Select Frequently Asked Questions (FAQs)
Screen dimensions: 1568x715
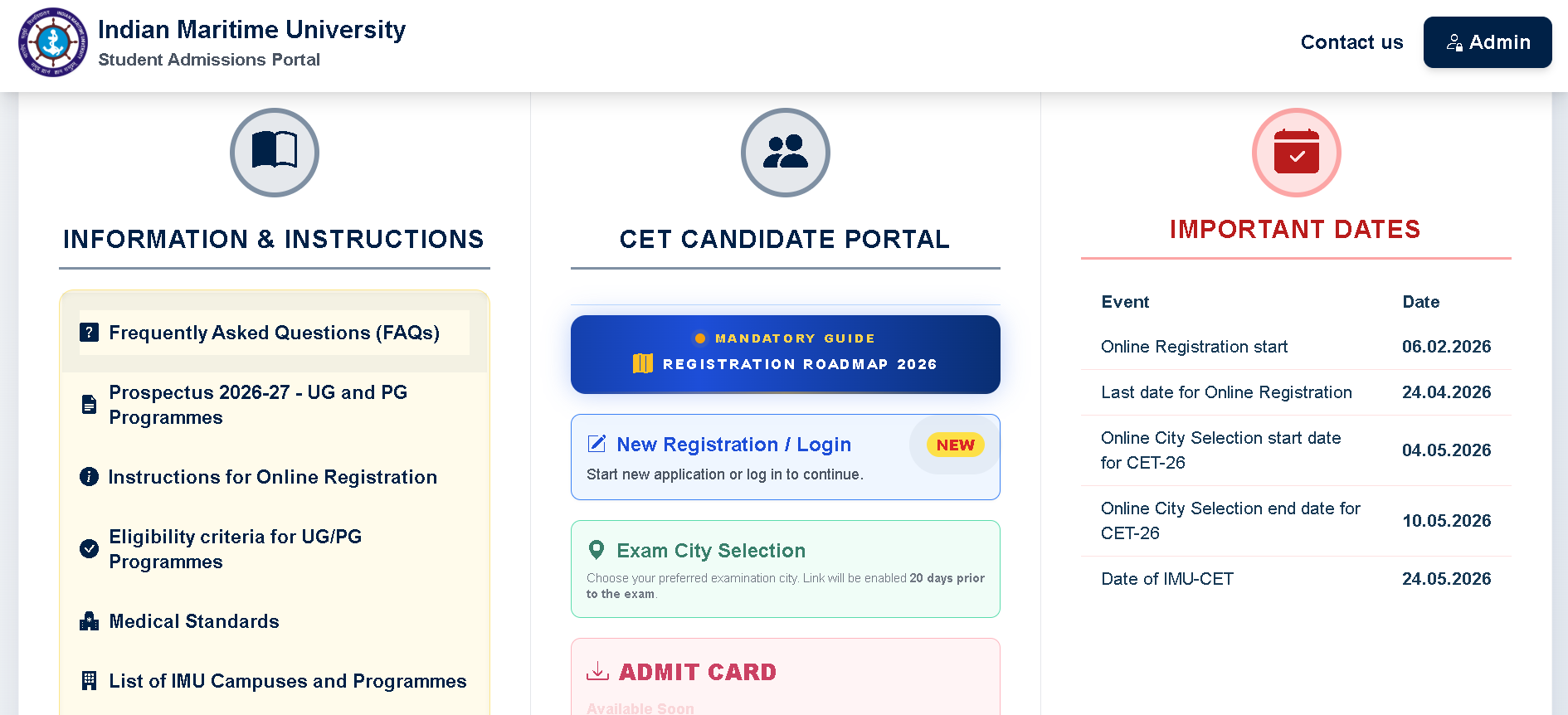pyautogui.click(x=274, y=333)
